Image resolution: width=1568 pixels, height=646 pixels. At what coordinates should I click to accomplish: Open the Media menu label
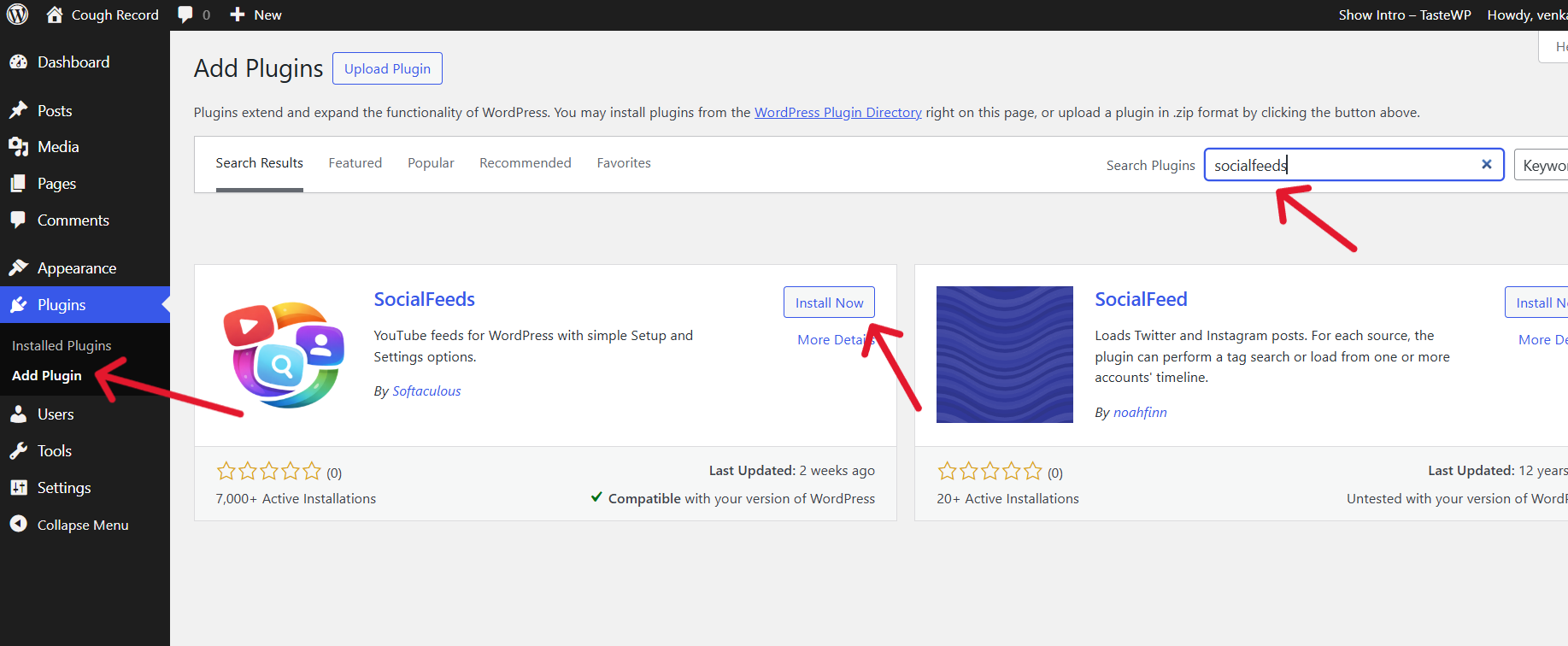(58, 147)
